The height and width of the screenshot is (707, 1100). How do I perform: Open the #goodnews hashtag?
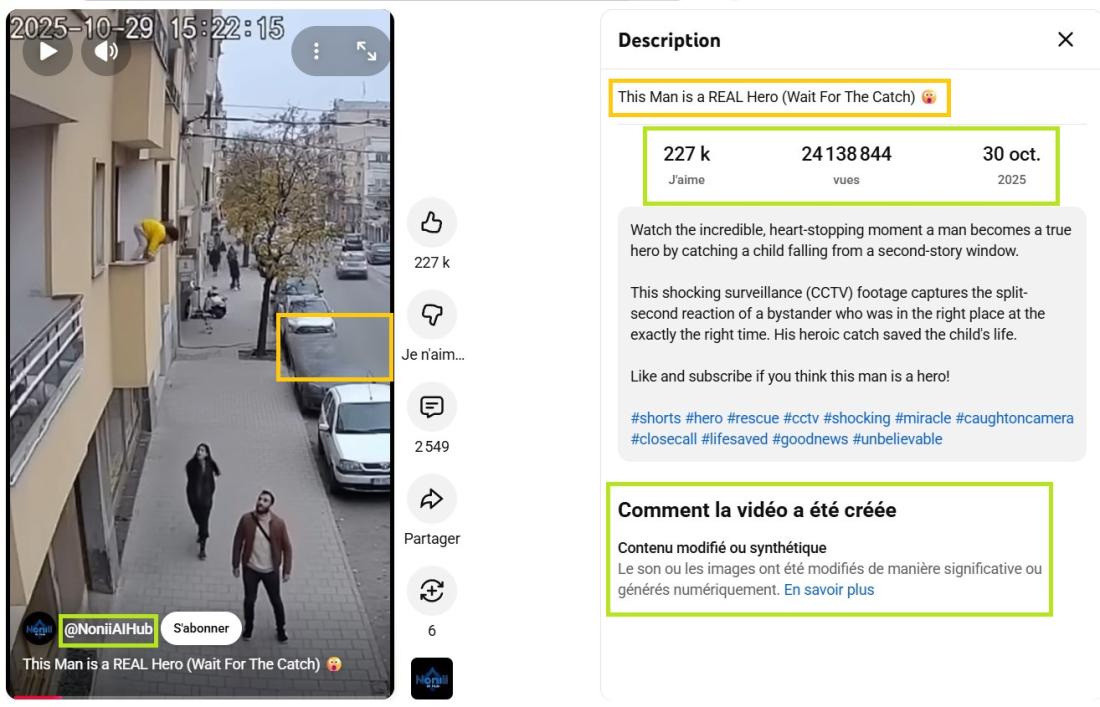tap(810, 439)
